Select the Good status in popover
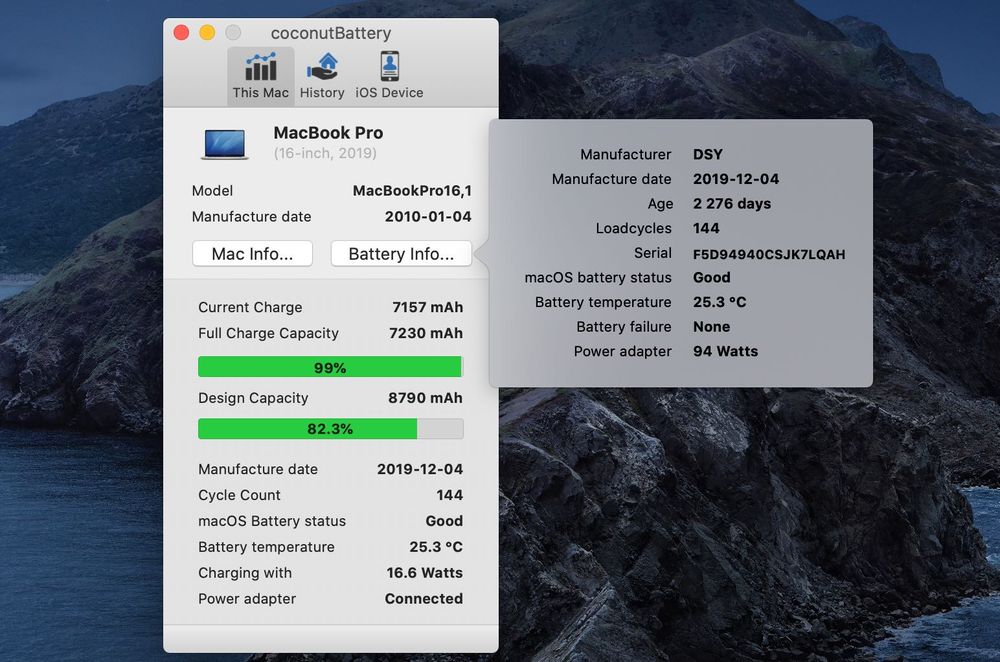The width and height of the screenshot is (1000, 662). [x=712, y=277]
